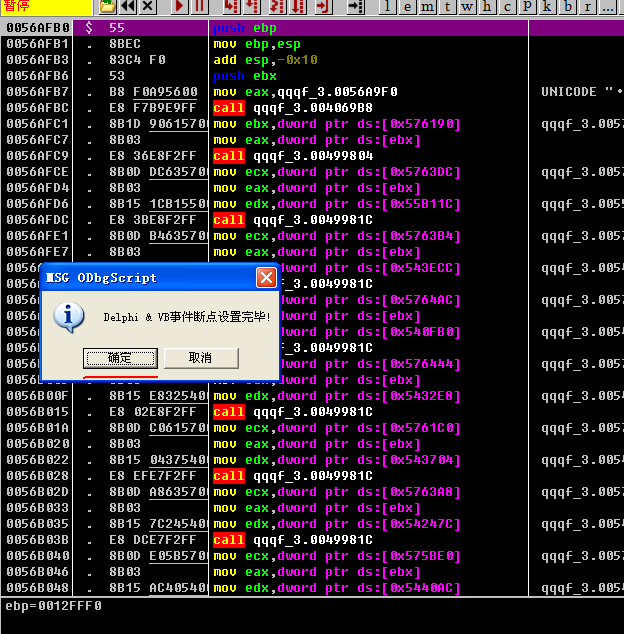
Task: Open Threads window with 't' button
Action: tap(447, 6)
